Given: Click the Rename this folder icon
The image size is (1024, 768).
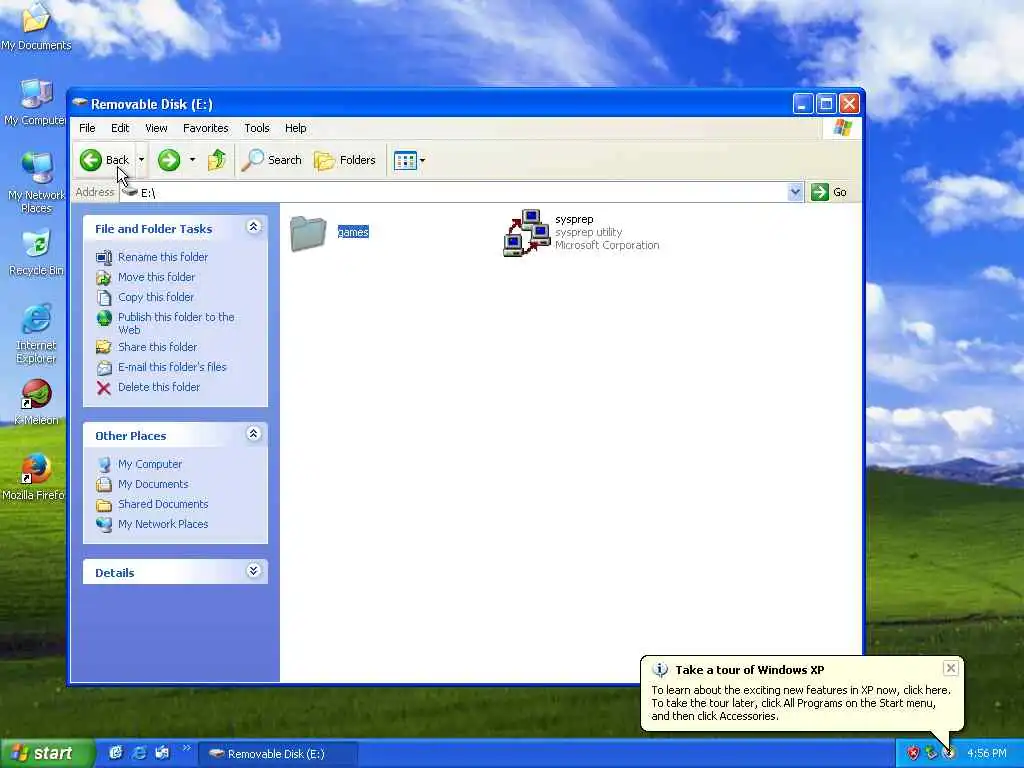Looking at the screenshot, I should click(x=104, y=258).
